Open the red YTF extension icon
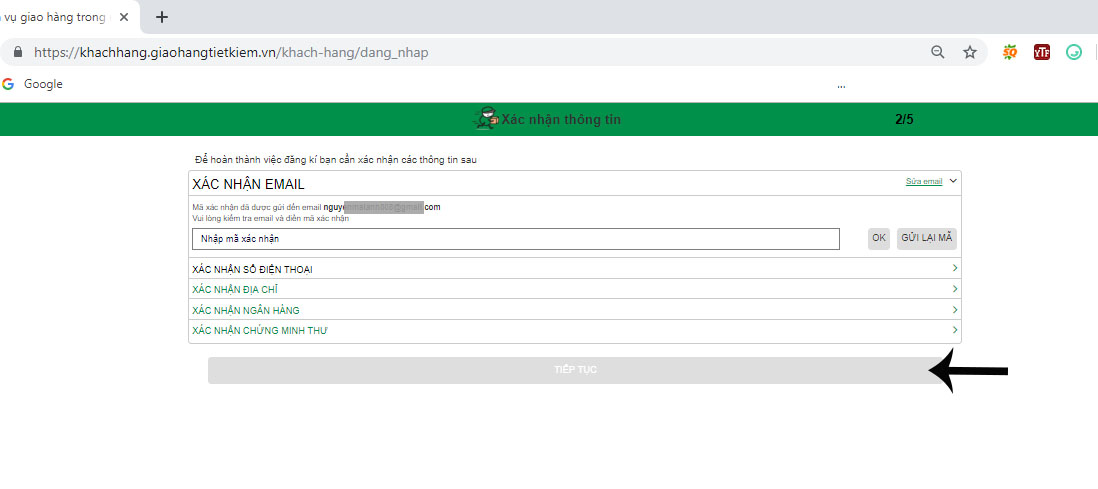 tap(1042, 52)
